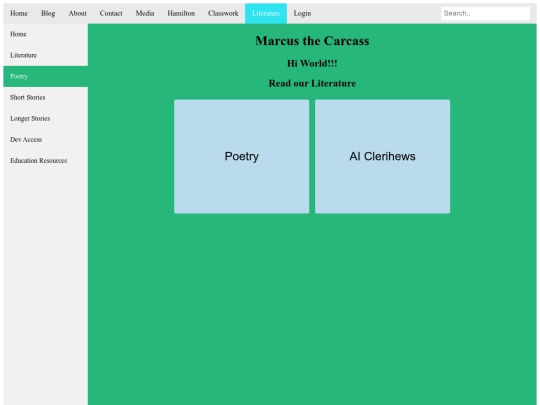This screenshot has height=405, width=540.
Task: Open Short Stories in the sidebar
Action: (x=45, y=97)
